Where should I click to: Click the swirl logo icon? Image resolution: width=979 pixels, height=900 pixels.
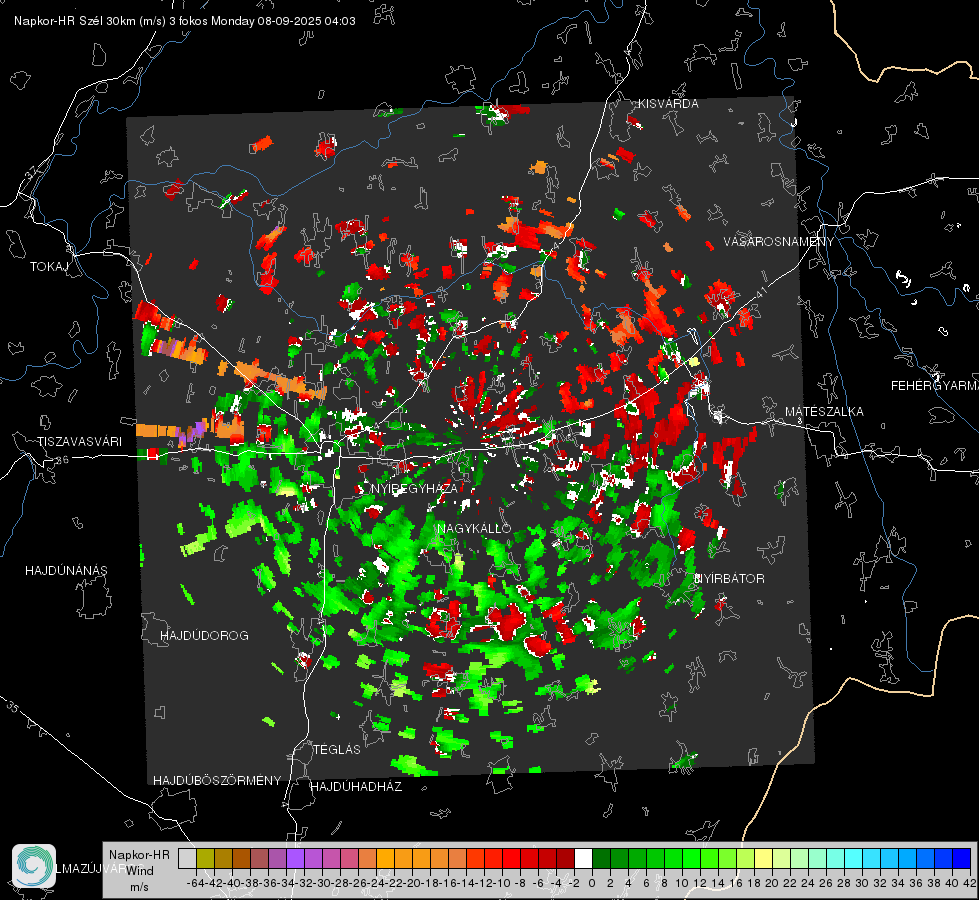pyautogui.click(x=34, y=866)
